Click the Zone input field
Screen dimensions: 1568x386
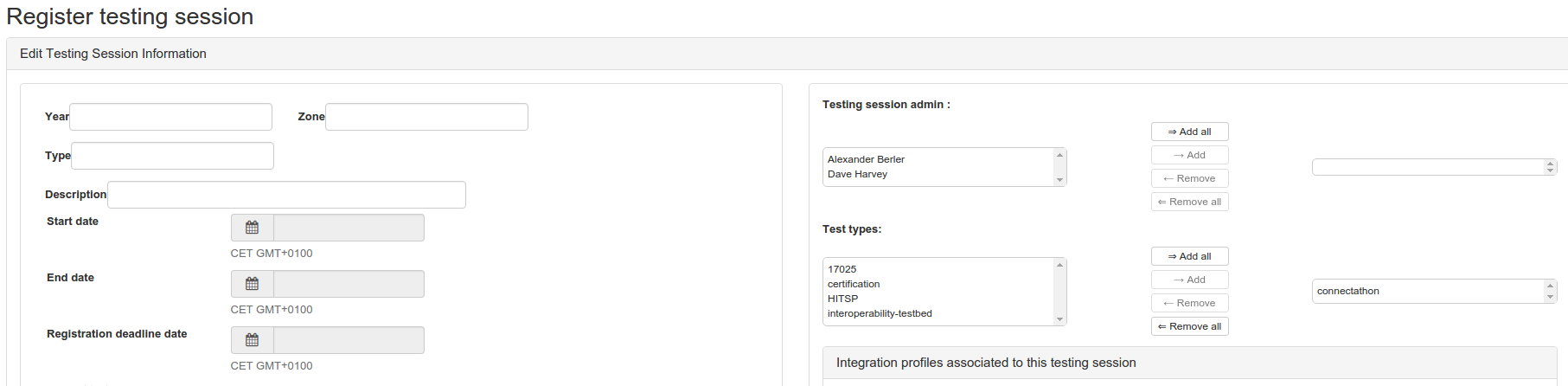[426, 117]
